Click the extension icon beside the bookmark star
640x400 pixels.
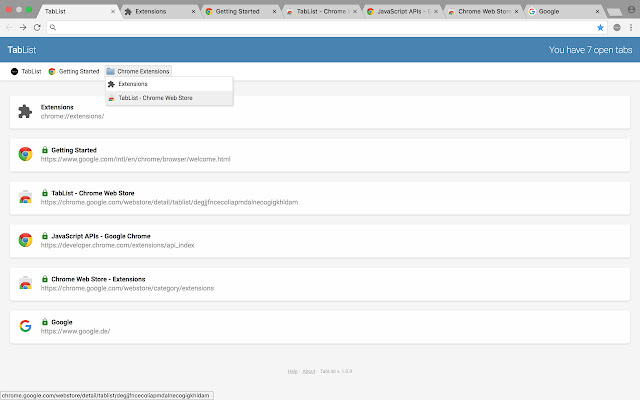point(617,27)
